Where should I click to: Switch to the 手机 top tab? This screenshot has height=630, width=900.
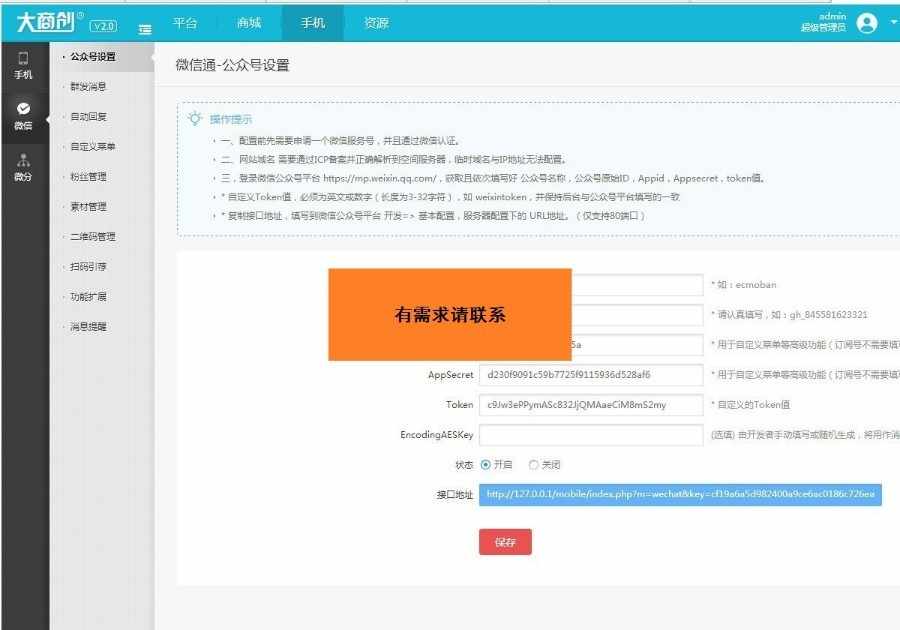(313, 23)
